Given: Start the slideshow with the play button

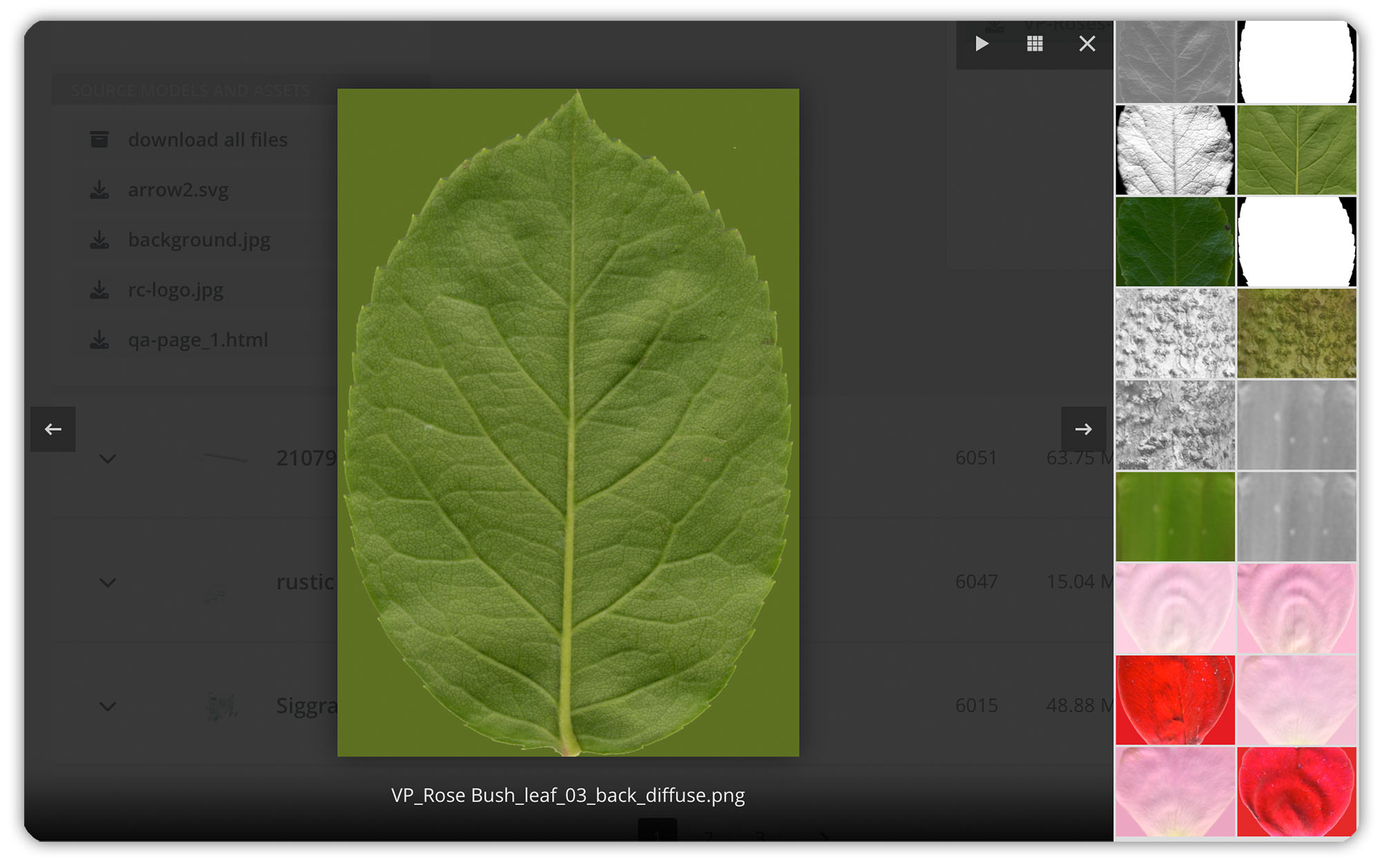Looking at the screenshot, I should point(982,44).
